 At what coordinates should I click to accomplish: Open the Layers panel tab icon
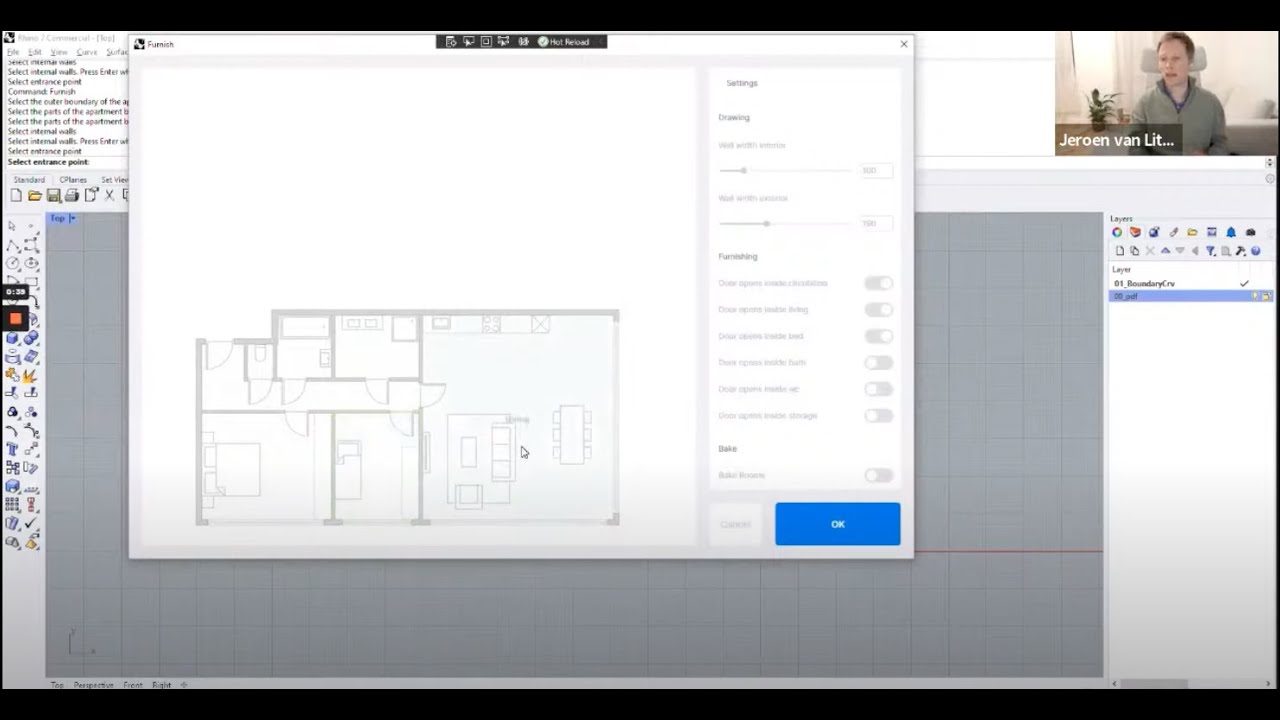[1135, 233]
